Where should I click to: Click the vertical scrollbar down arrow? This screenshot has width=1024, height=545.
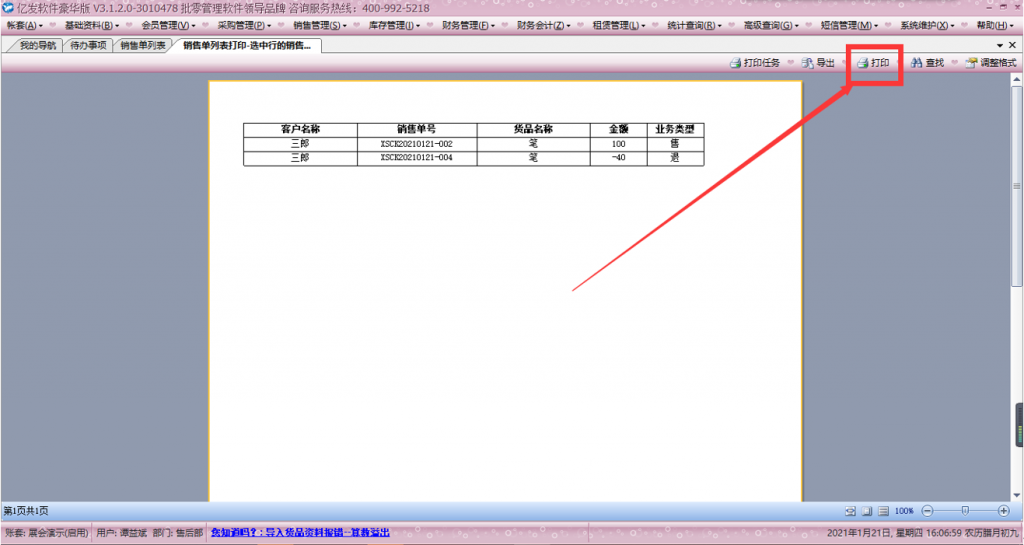tap(1016, 495)
